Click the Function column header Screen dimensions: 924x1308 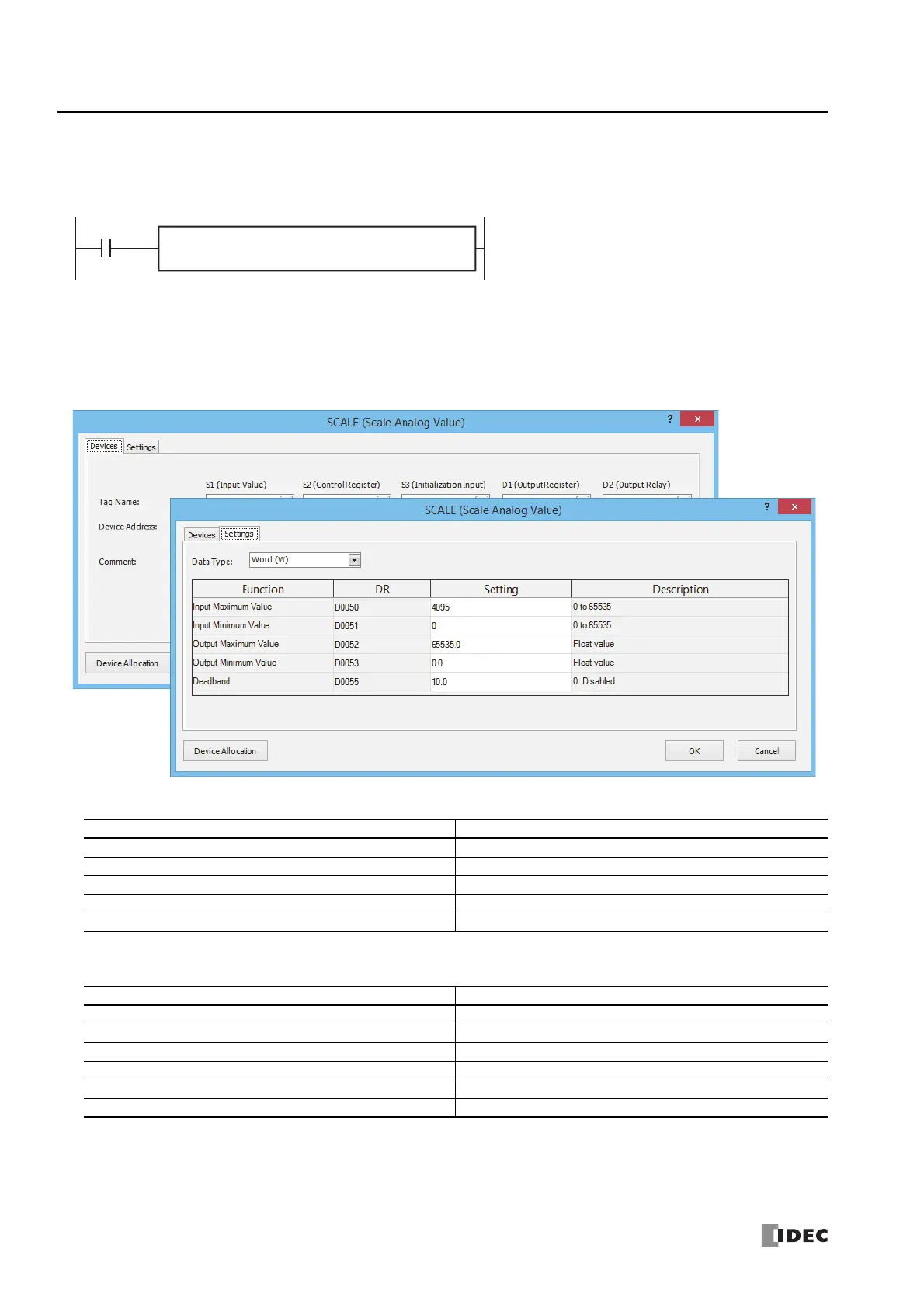[263, 590]
